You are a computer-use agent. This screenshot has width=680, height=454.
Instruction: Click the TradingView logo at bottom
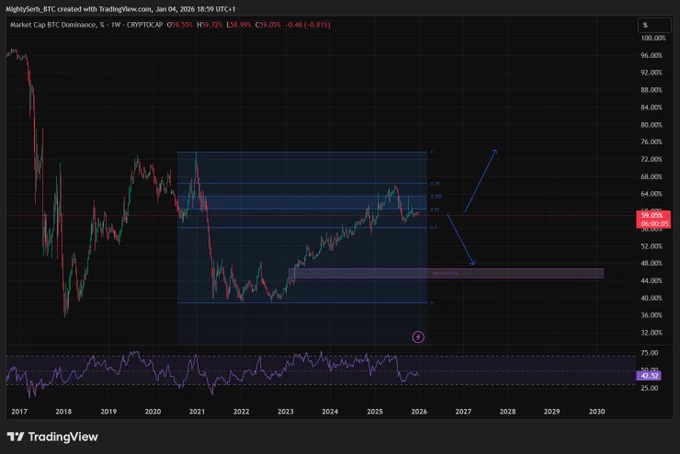click(x=52, y=437)
